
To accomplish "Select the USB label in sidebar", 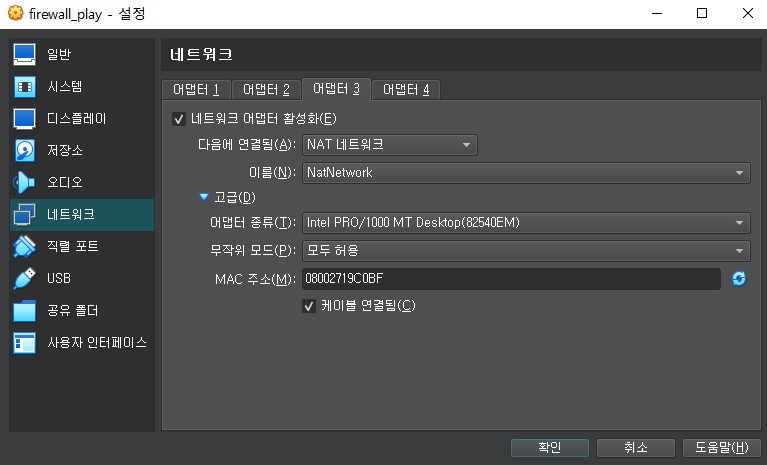I will point(59,278).
